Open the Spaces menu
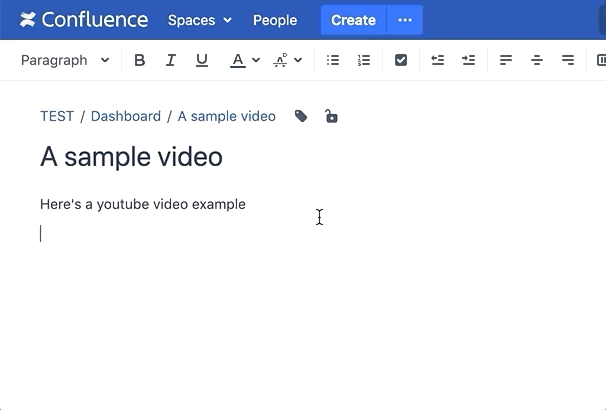Image resolution: width=606 pixels, height=410 pixels. 199,20
